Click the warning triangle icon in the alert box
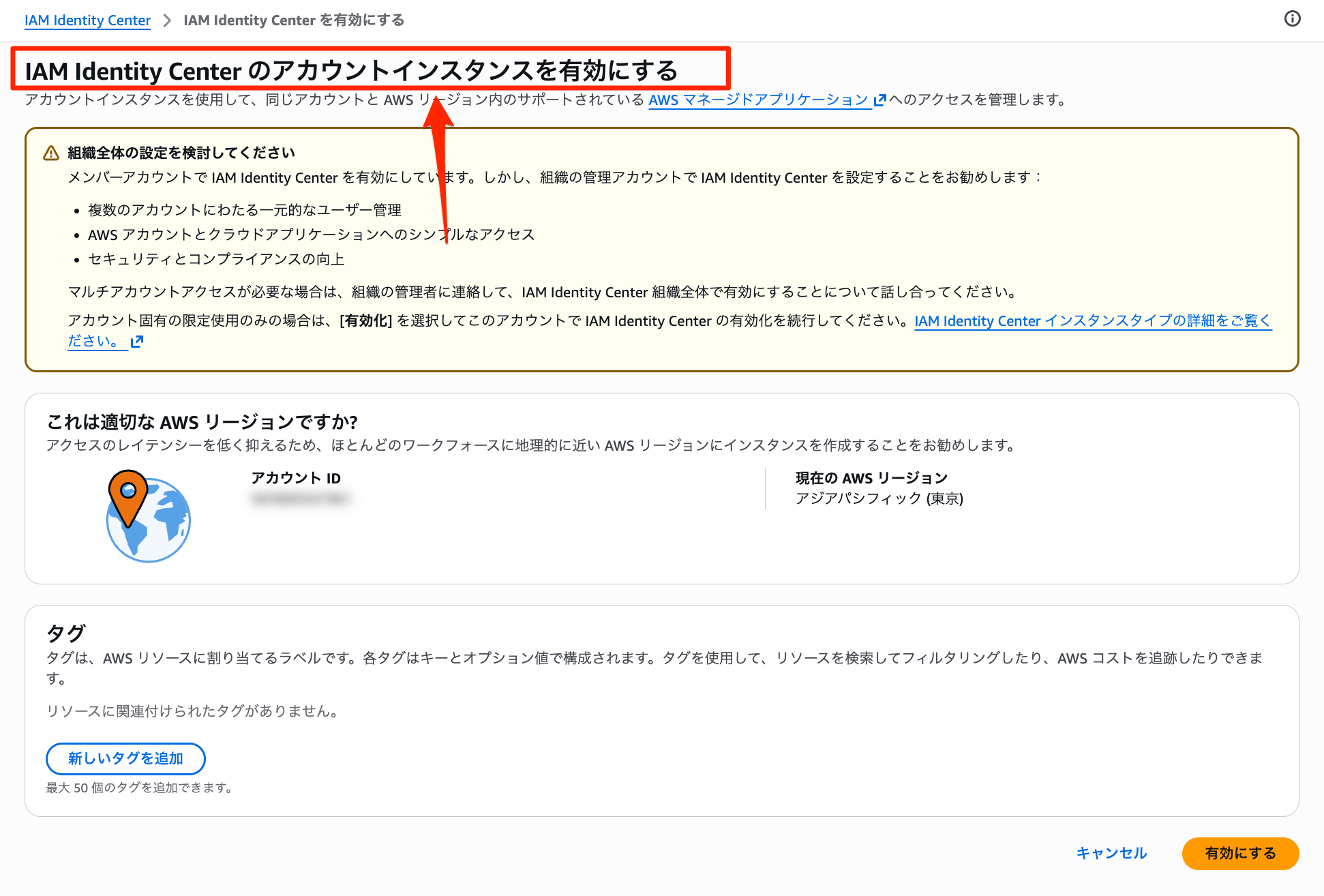 pyautogui.click(x=51, y=153)
